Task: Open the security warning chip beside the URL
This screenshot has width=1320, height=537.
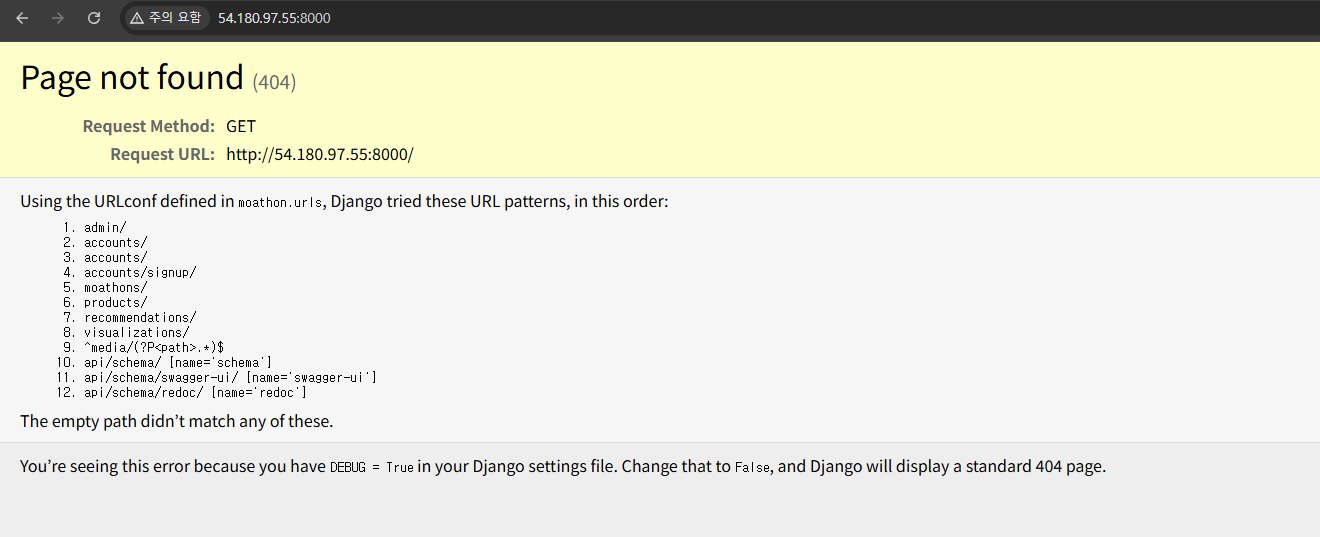Action: 166,18
